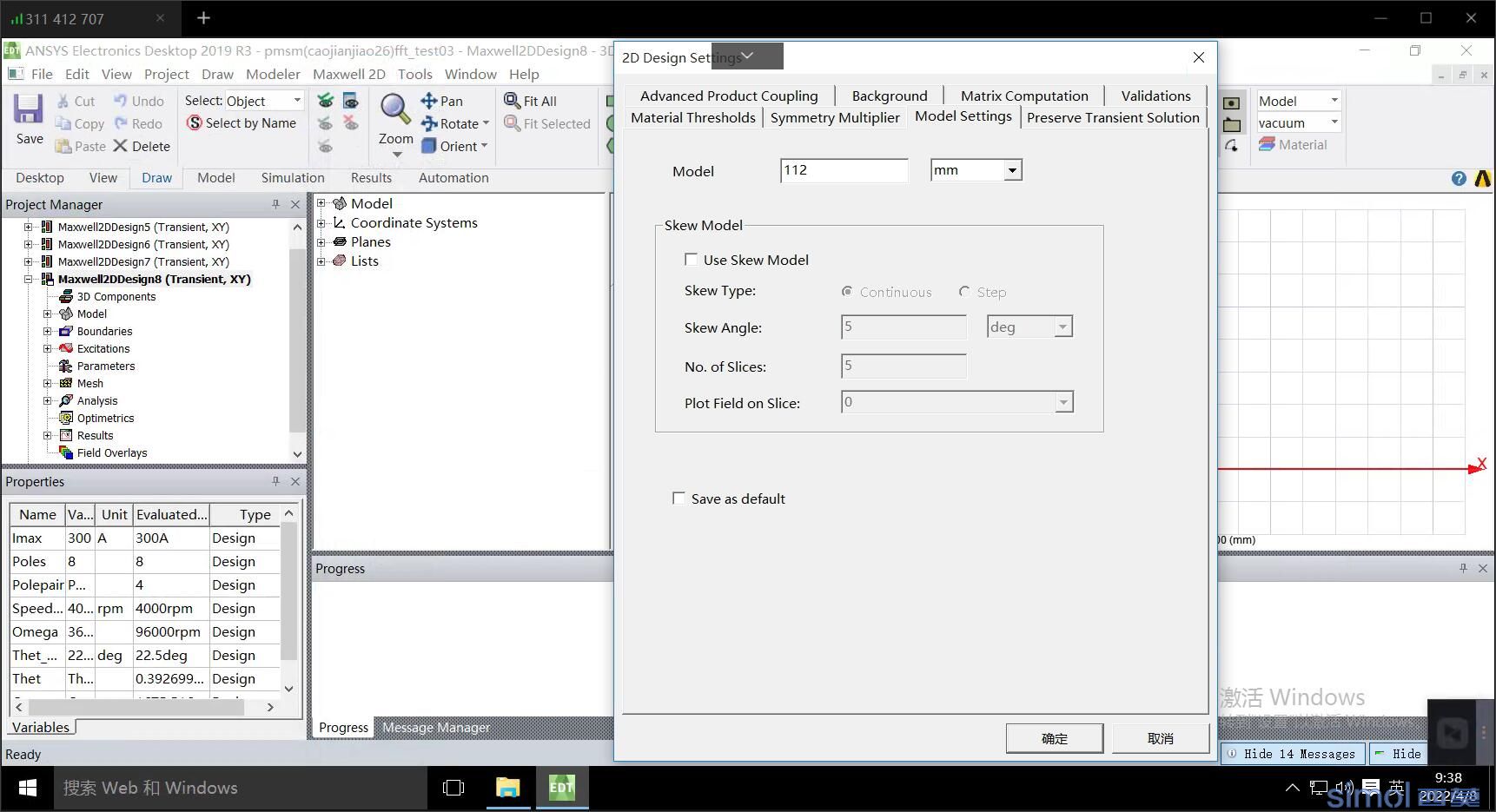The height and width of the screenshot is (812, 1496).
Task: Click the Windows search box
Action: click(241, 788)
